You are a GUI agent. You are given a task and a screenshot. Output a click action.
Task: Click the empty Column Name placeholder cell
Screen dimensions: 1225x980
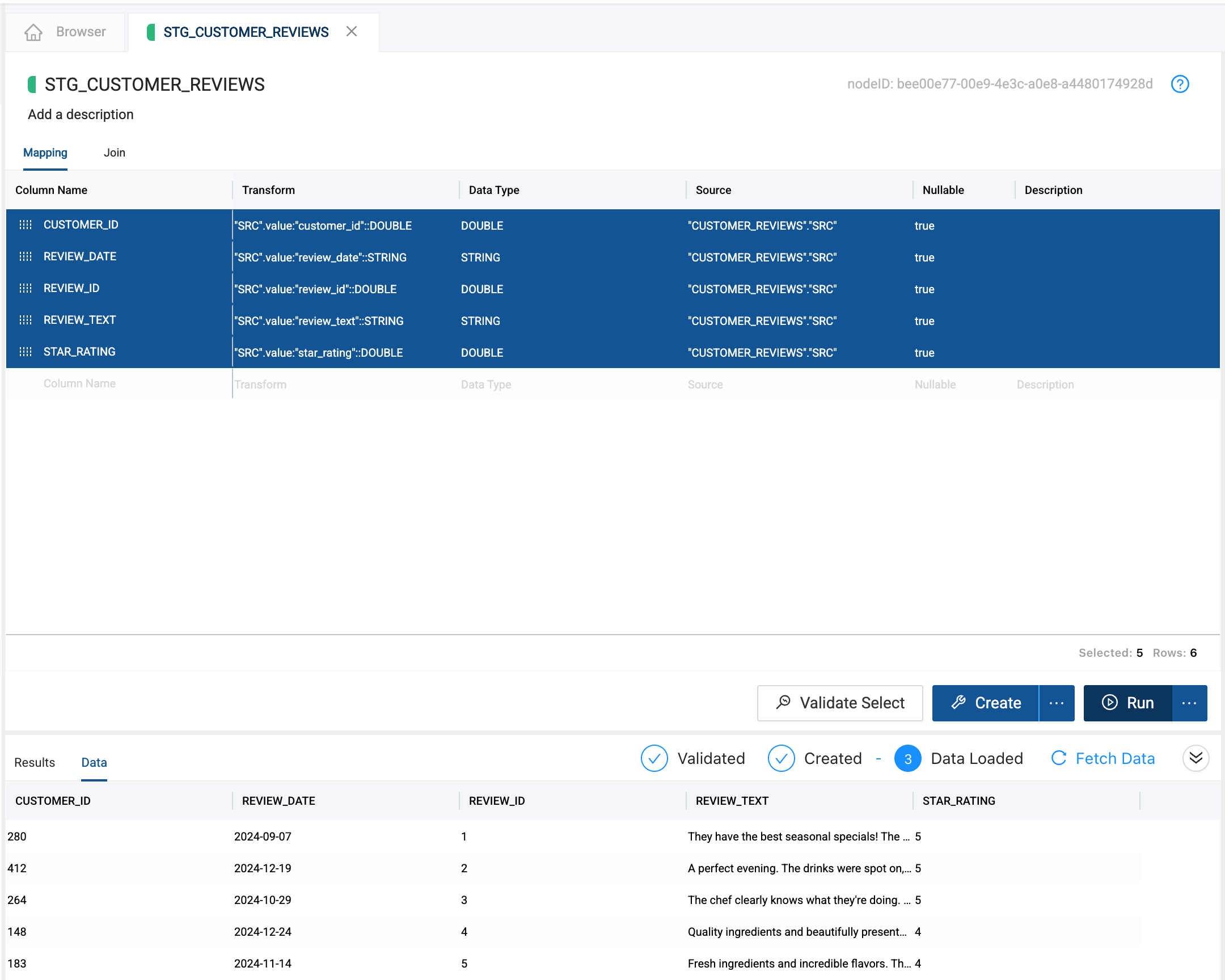pos(79,384)
